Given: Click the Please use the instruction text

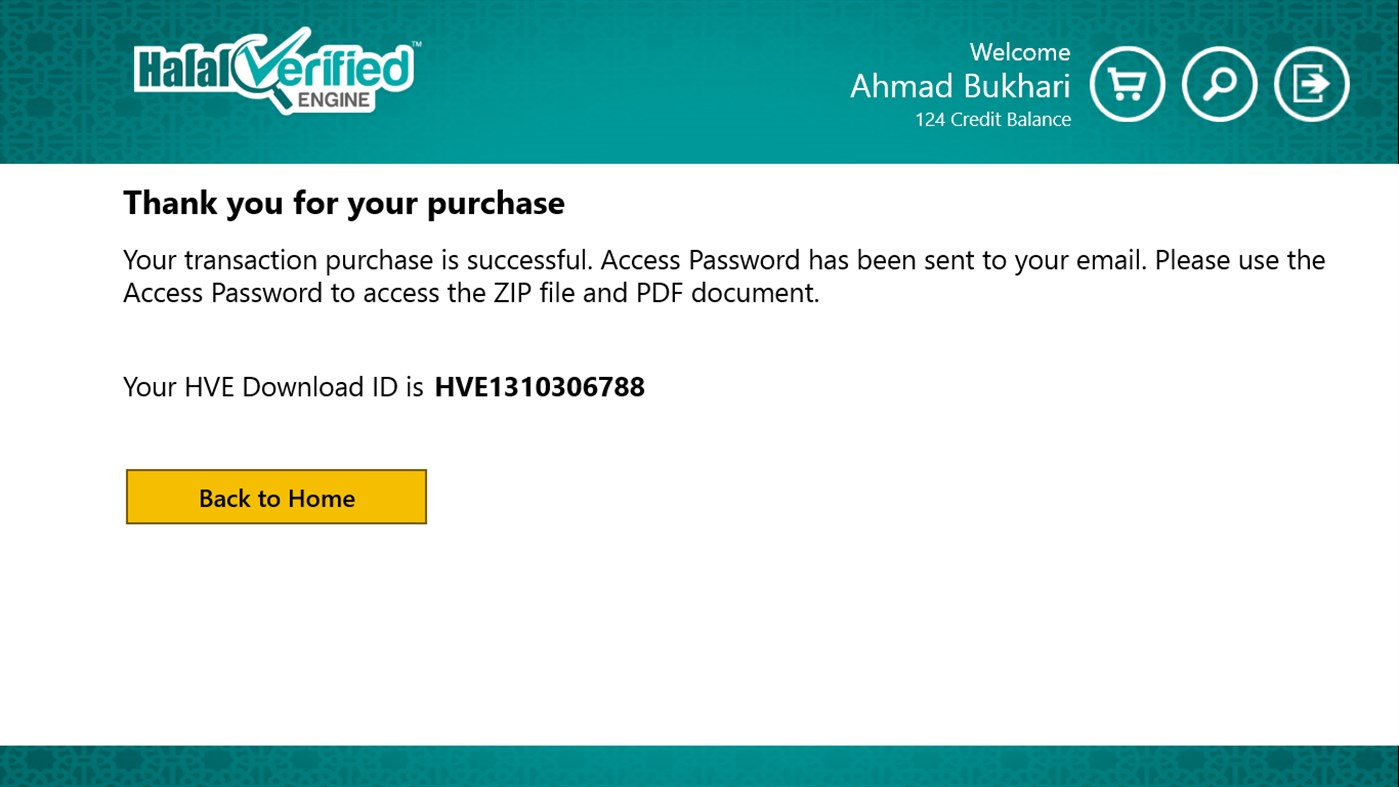Looking at the screenshot, I should (1239, 260).
